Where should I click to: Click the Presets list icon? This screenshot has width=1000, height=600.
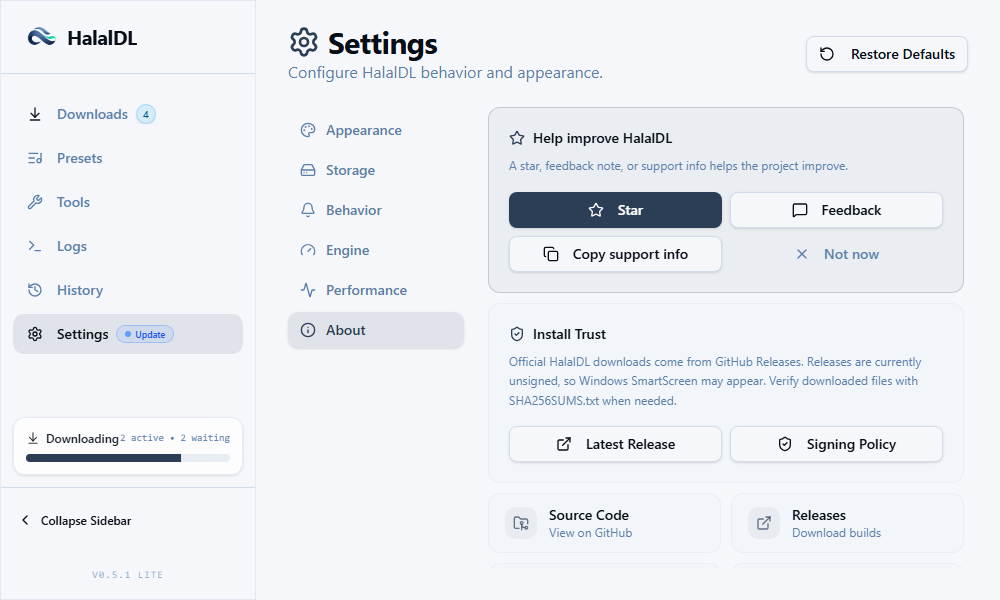tap(34, 158)
